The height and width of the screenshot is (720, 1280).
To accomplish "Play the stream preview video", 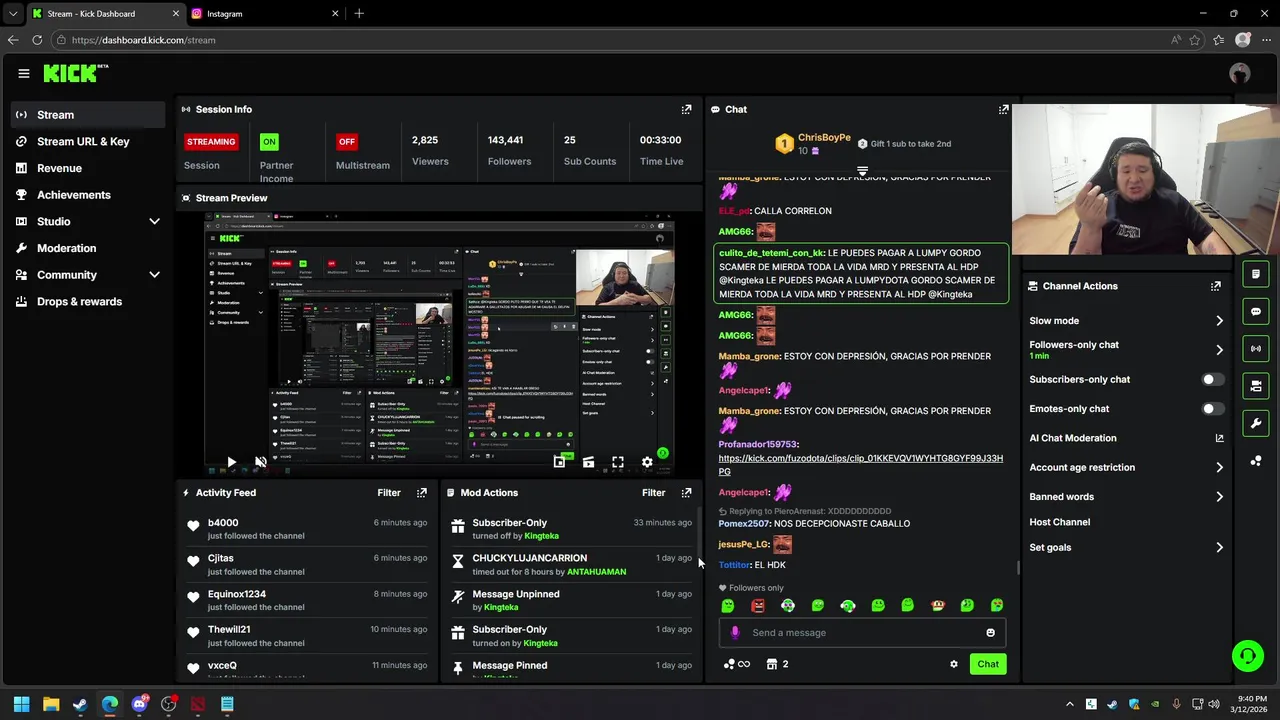I will click(x=231, y=462).
